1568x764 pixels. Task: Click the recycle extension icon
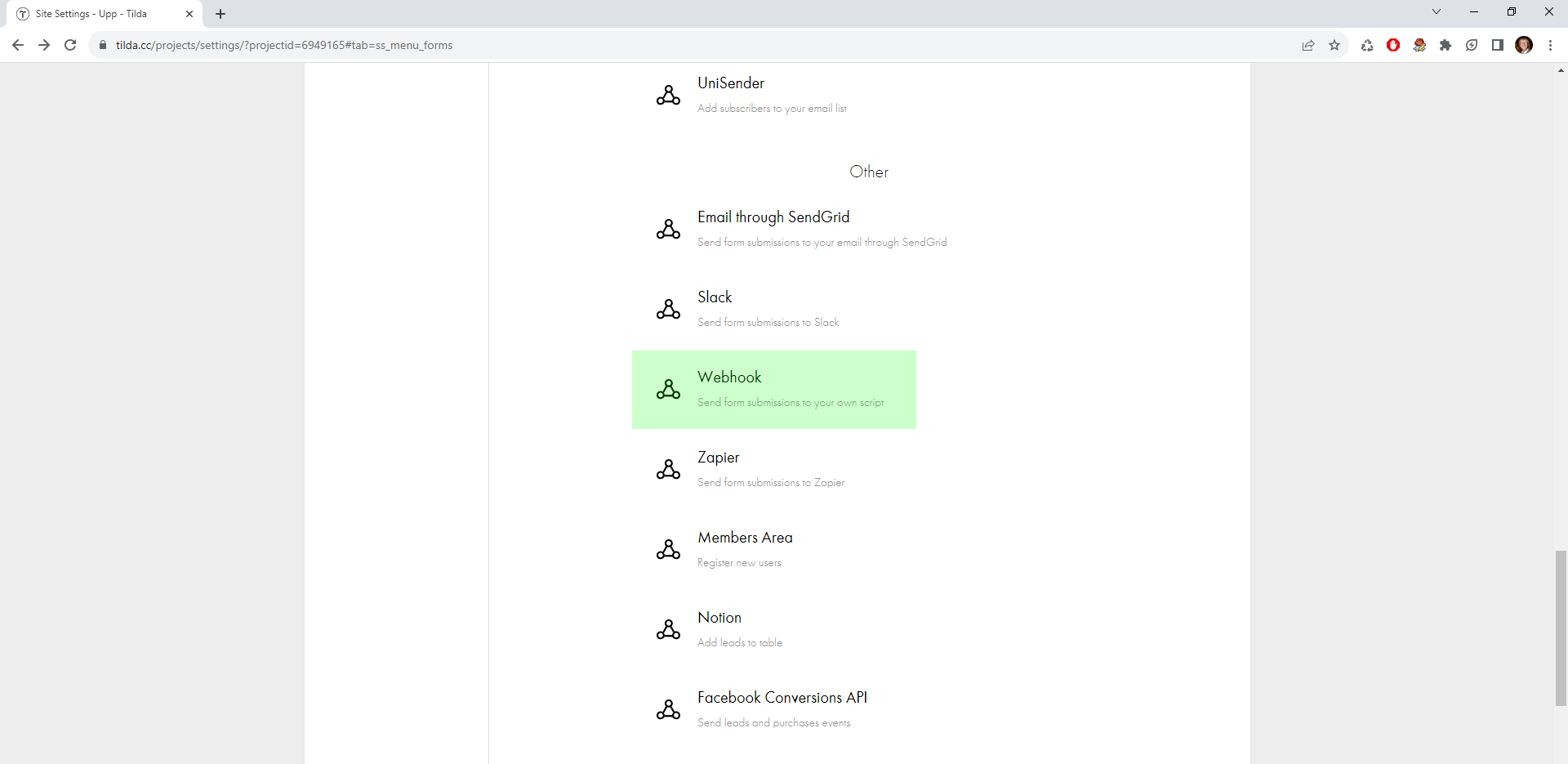(1367, 45)
